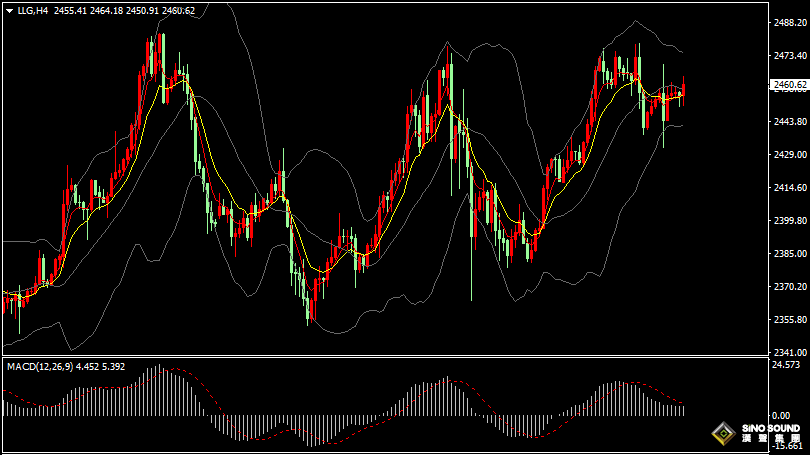
Task: Click the 2370.20 price axis label
Action: [788, 287]
